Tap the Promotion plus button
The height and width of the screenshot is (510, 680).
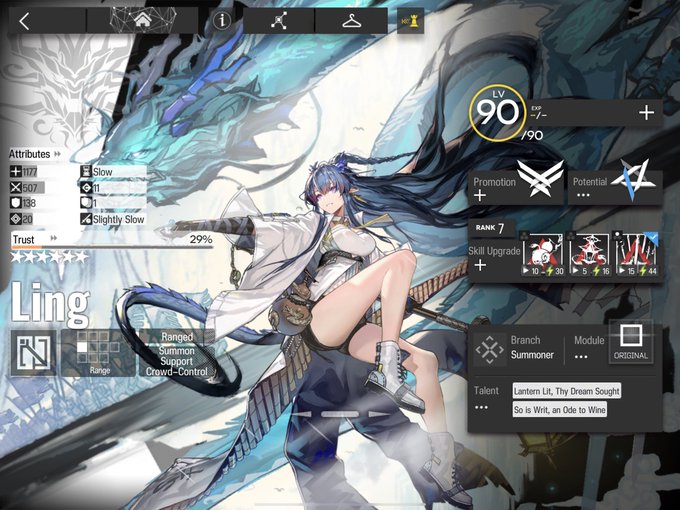(x=480, y=196)
